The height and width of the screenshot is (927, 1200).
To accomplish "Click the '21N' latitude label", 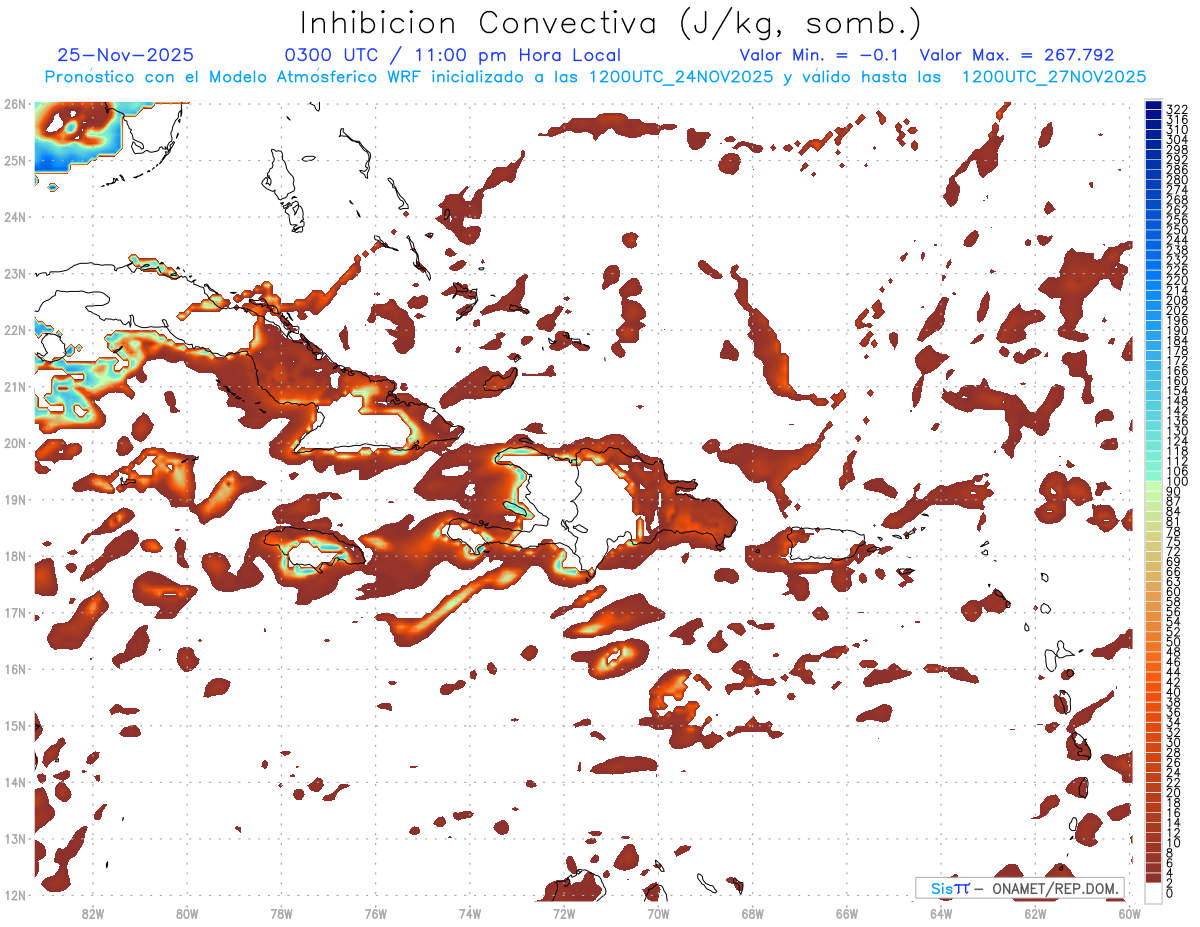I will point(15,386).
